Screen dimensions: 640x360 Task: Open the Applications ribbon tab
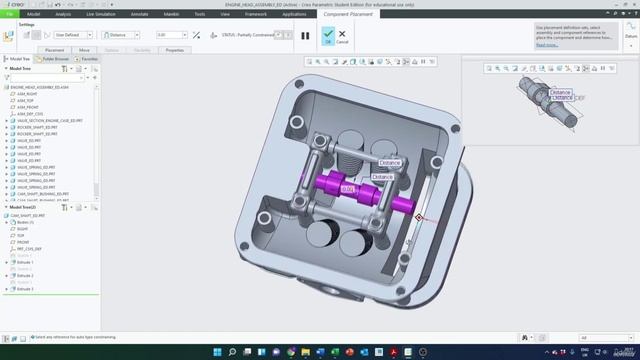[x=294, y=14]
